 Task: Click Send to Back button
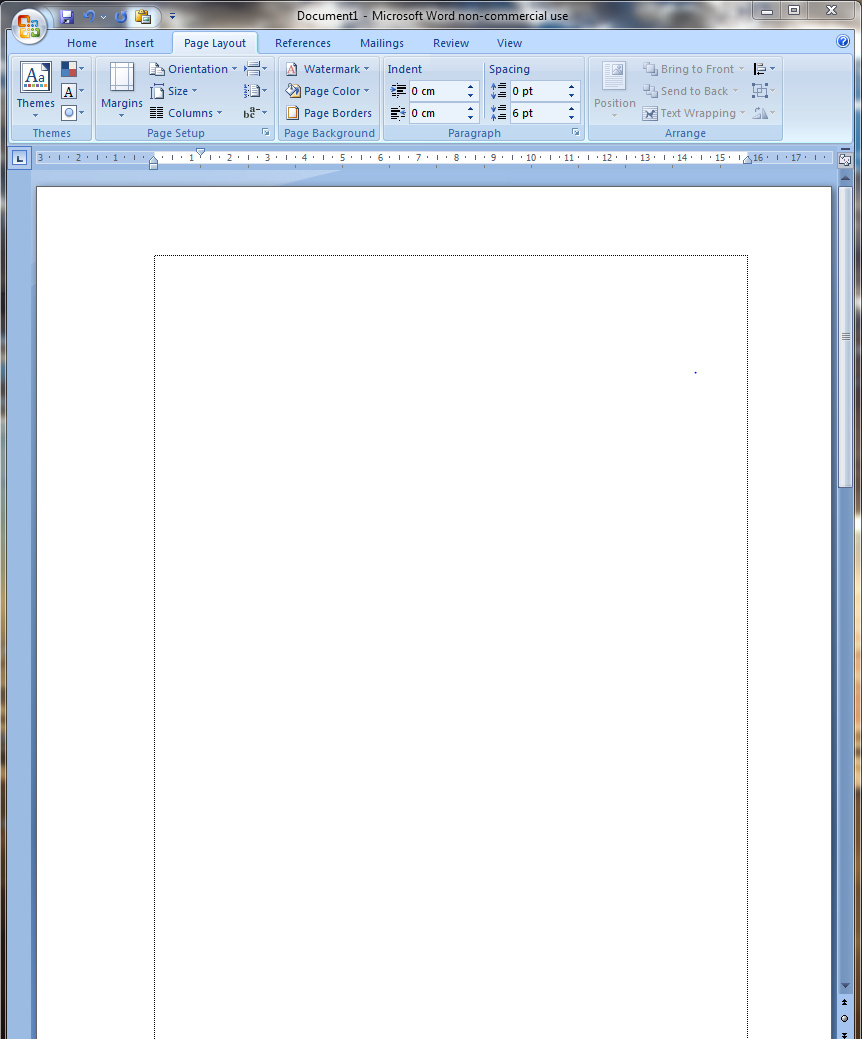[x=690, y=91]
